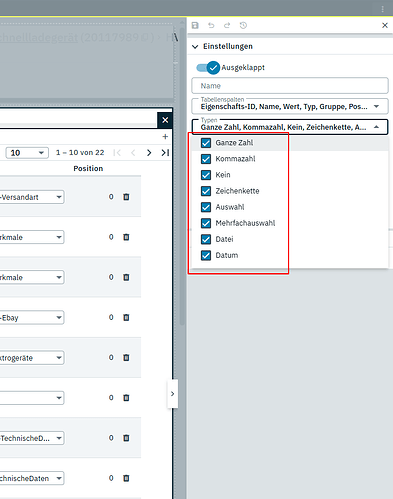Viewport: 393px width, 499px height.
Task: Delete the Versandart row with trash icon
Action: click(126, 197)
